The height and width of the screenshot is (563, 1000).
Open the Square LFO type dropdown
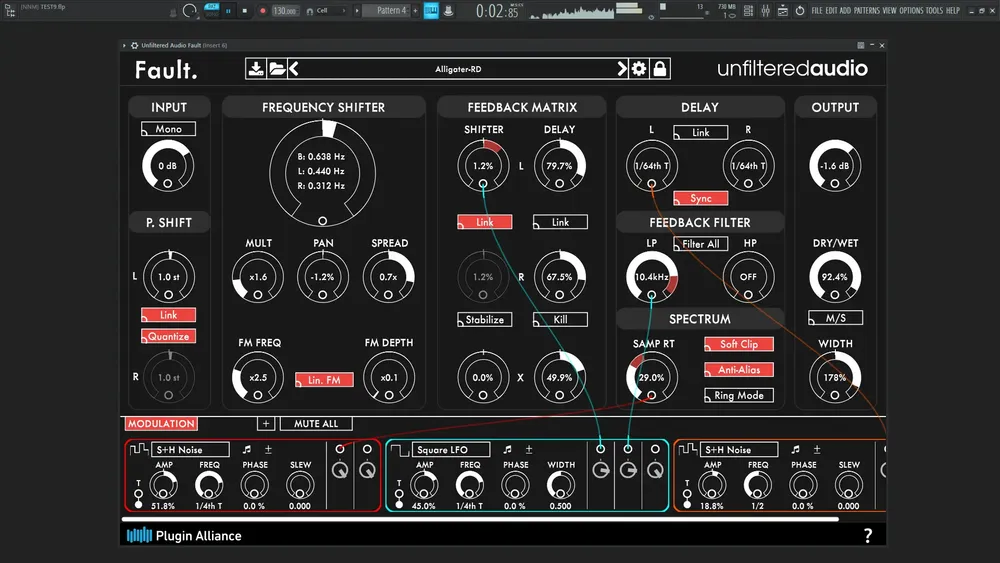(452, 450)
